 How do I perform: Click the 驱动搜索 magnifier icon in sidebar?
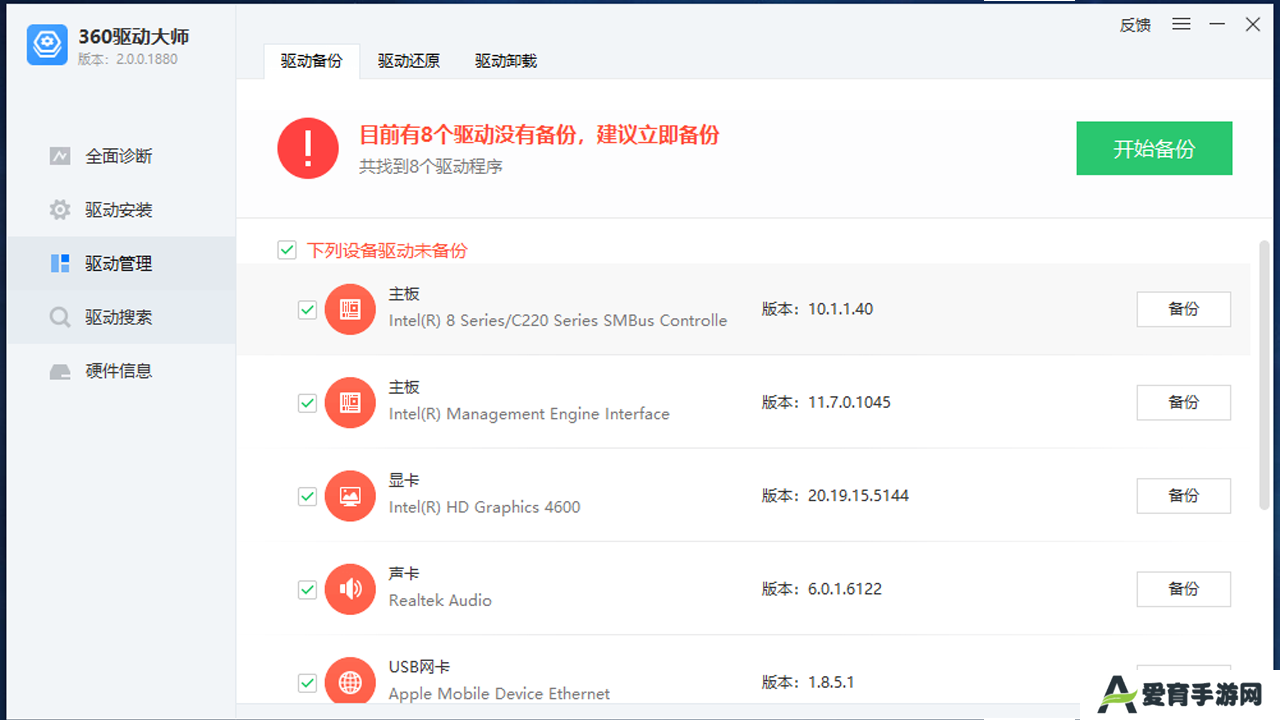click(60, 317)
